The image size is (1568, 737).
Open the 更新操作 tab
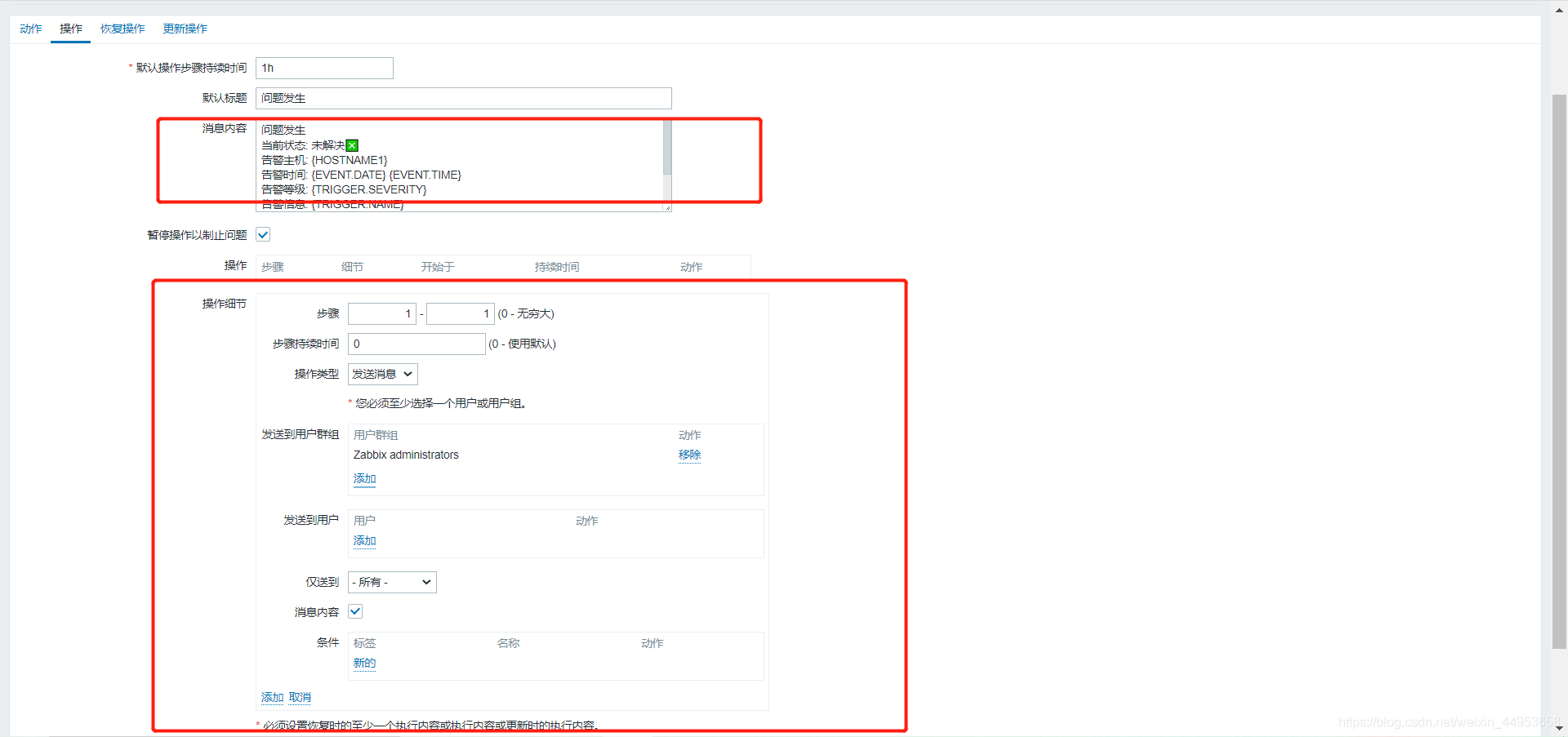185,29
